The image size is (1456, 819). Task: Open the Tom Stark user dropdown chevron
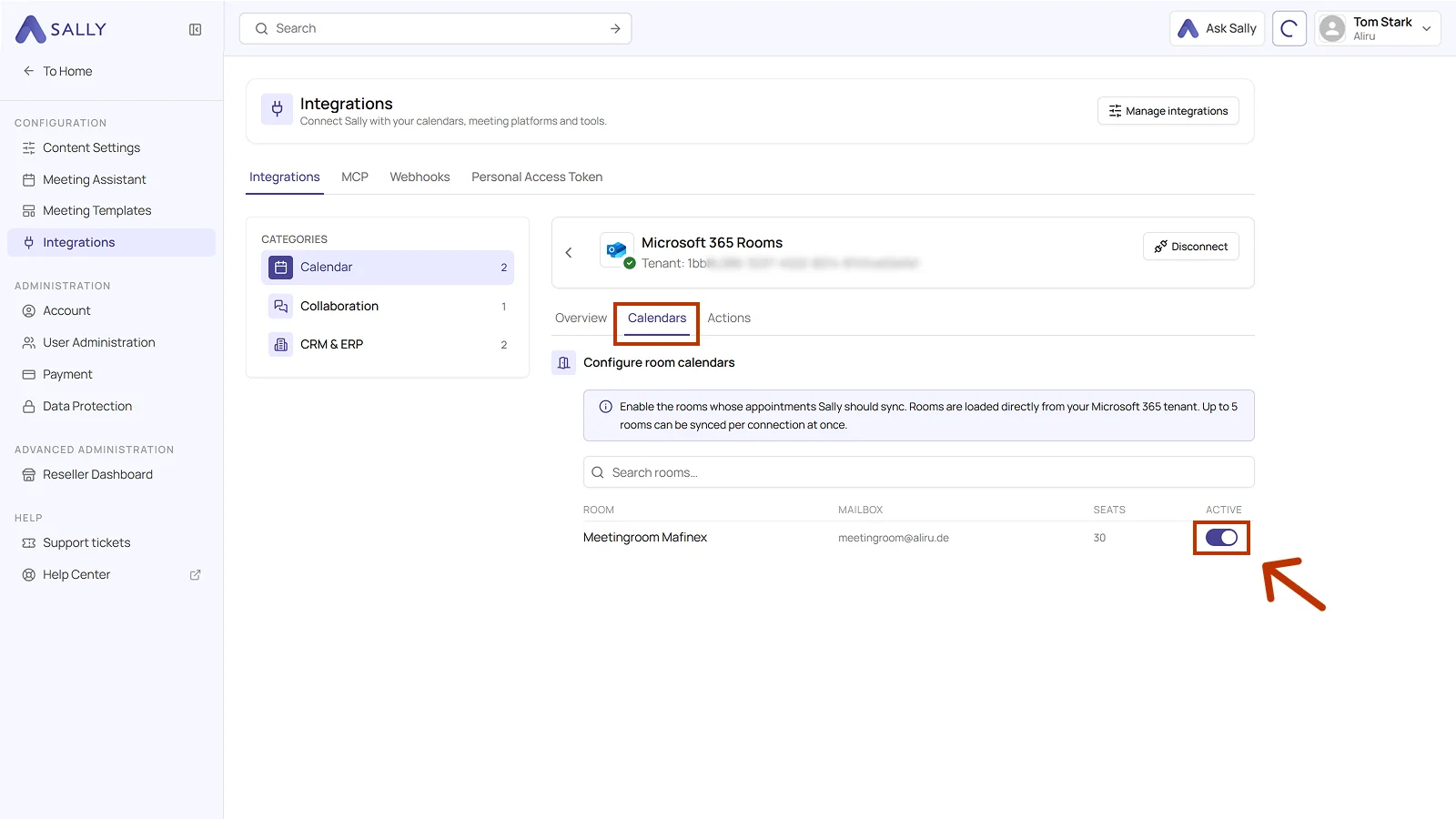coord(1427,28)
